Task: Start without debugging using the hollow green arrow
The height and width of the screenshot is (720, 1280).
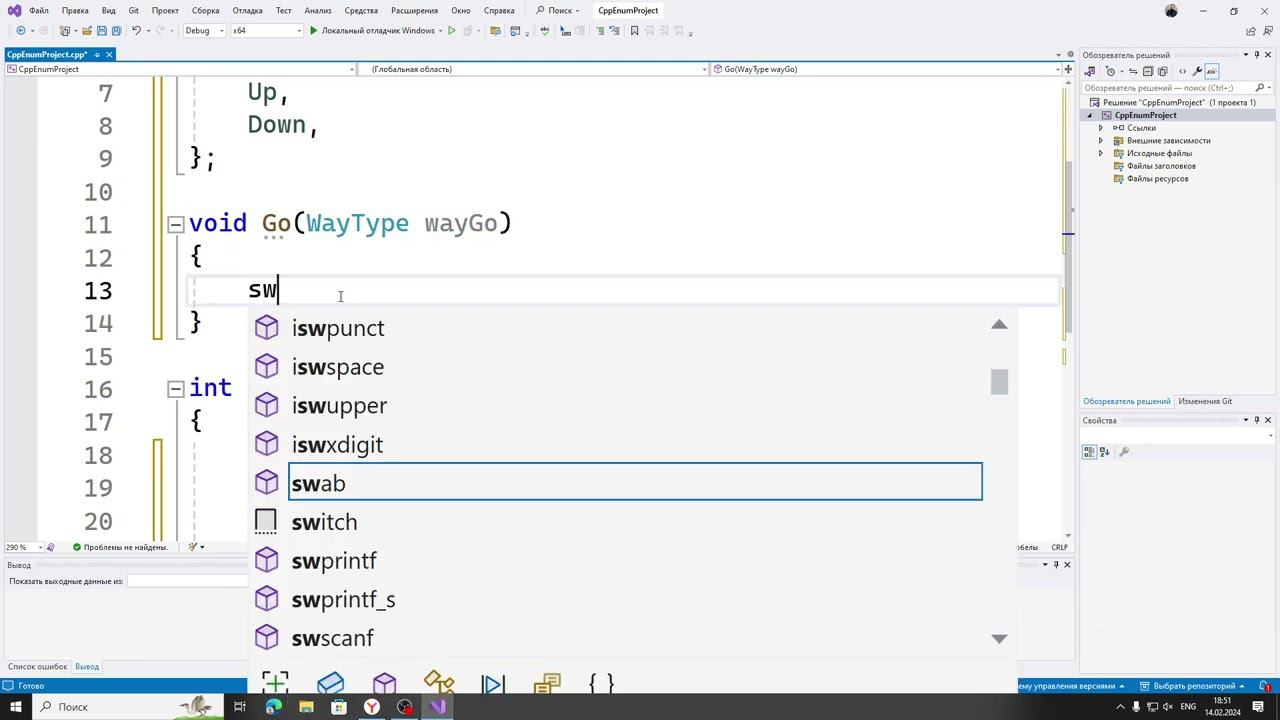Action: point(452,31)
